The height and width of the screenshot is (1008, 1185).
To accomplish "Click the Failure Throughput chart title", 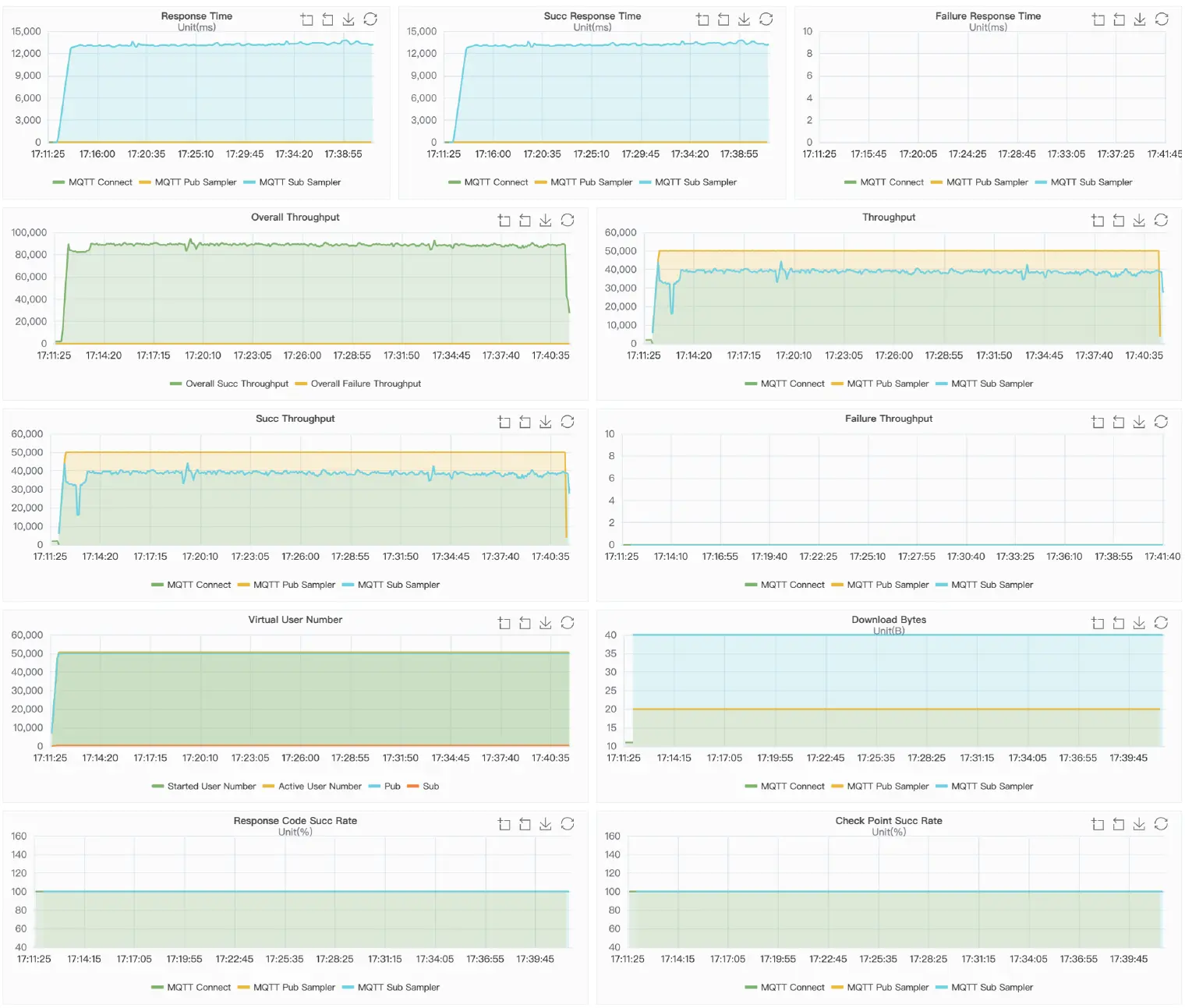I will click(x=889, y=419).
